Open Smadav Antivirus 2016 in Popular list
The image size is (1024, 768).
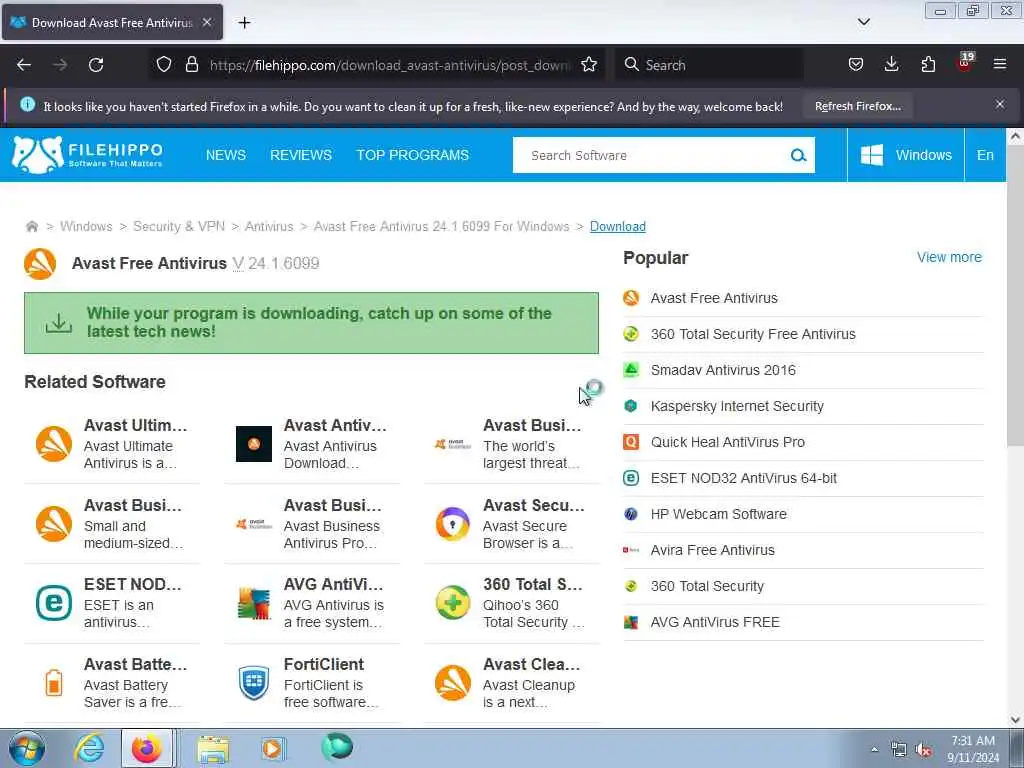[723, 370]
